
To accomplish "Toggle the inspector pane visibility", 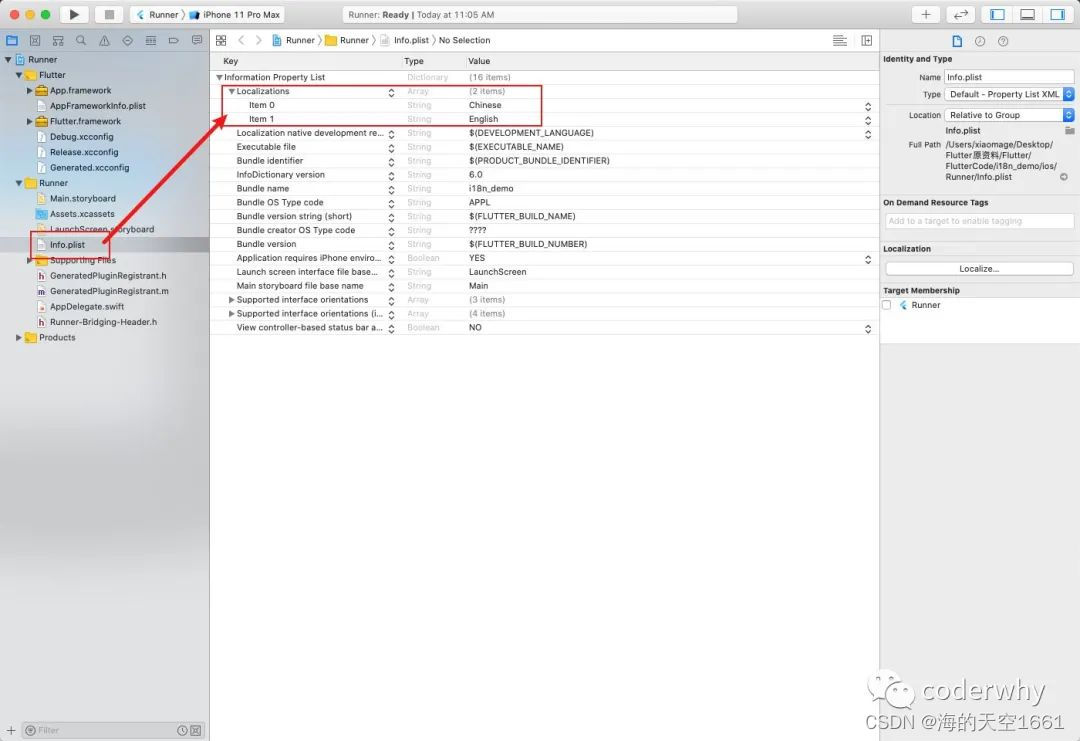I will click(x=1057, y=14).
